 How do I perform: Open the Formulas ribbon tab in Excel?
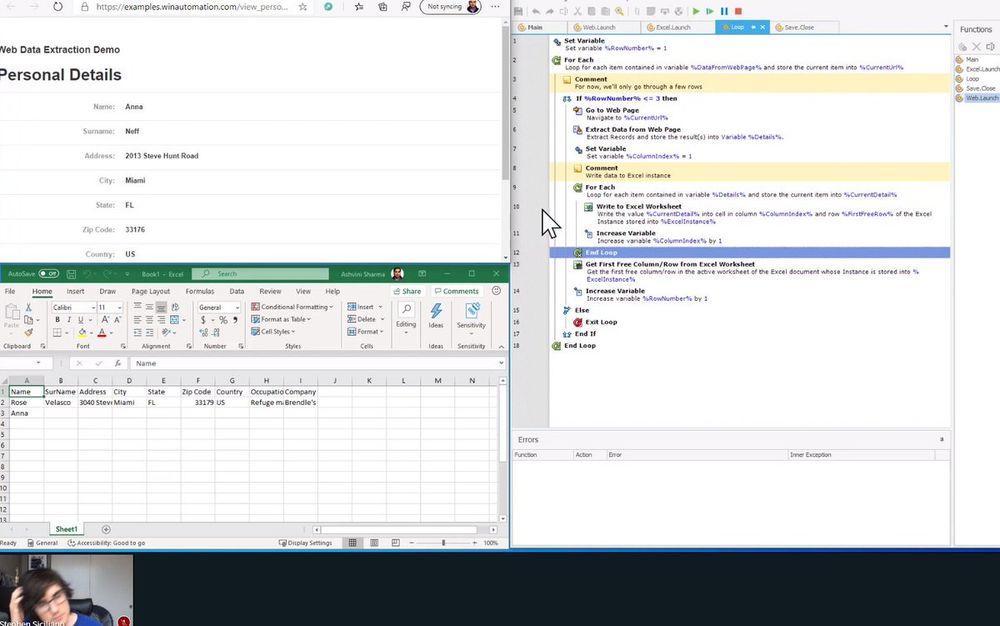coord(200,291)
